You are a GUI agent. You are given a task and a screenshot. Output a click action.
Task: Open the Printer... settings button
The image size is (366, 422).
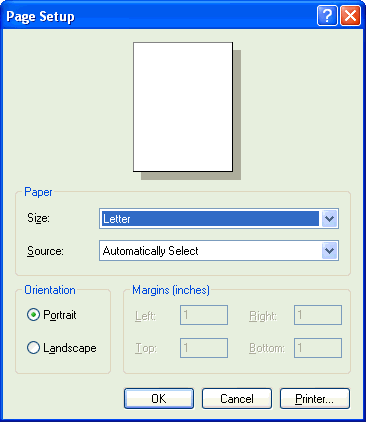[x=315, y=398]
